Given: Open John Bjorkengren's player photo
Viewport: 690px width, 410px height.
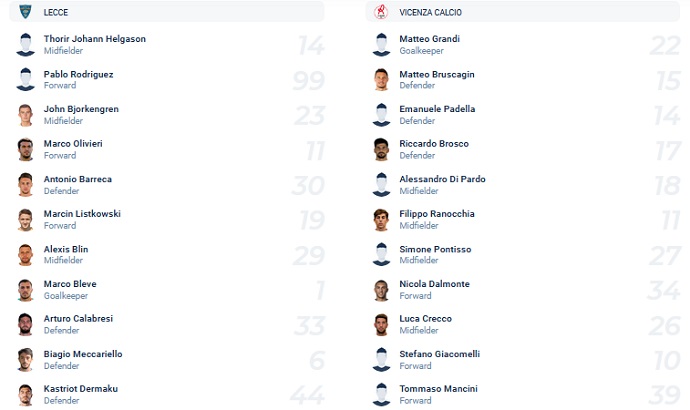Looking at the screenshot, I should coord(26,115).
